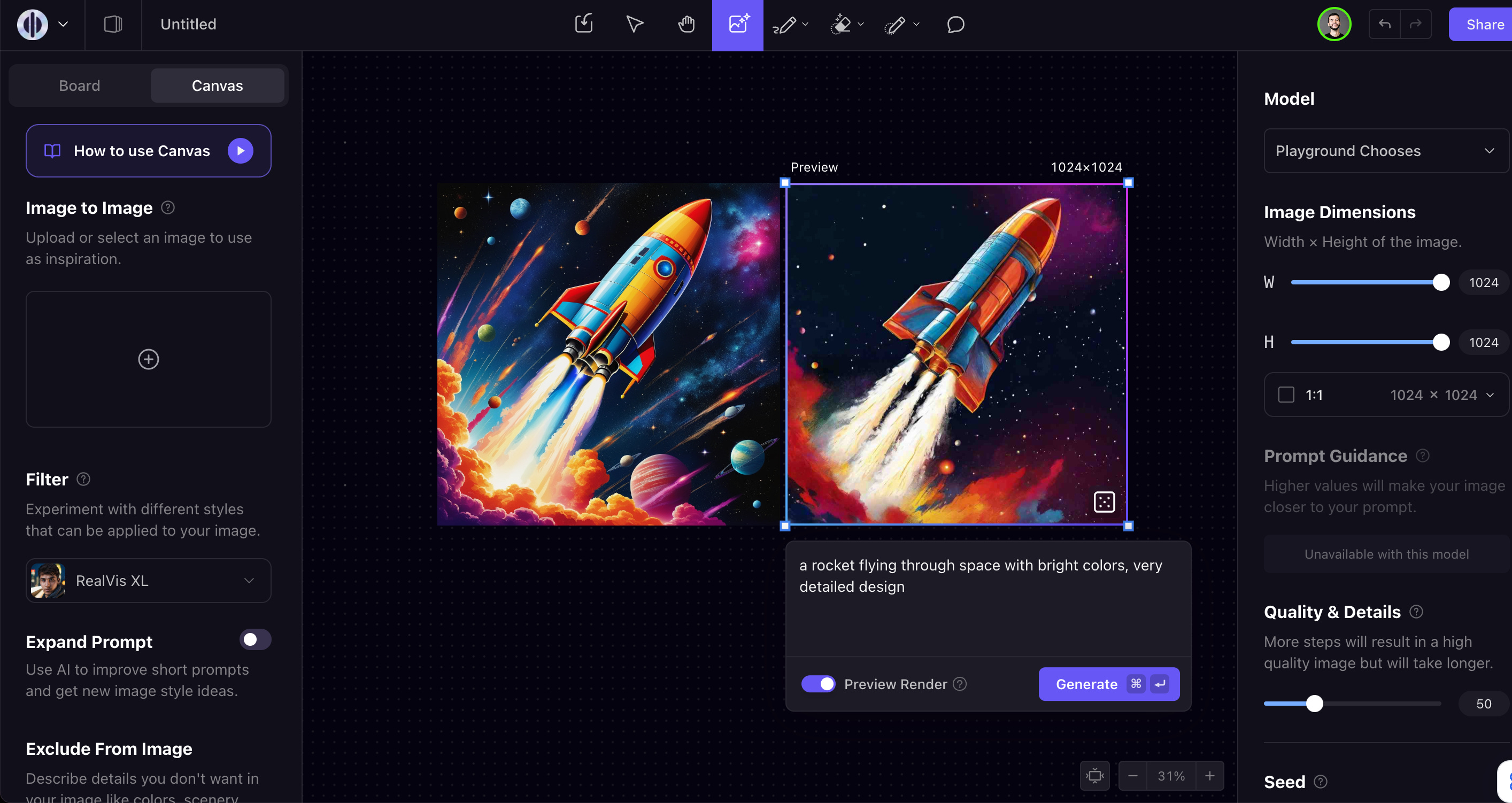1512x803 pixels.
Task: Select the Canvas tab
Action: click(217, 85)
